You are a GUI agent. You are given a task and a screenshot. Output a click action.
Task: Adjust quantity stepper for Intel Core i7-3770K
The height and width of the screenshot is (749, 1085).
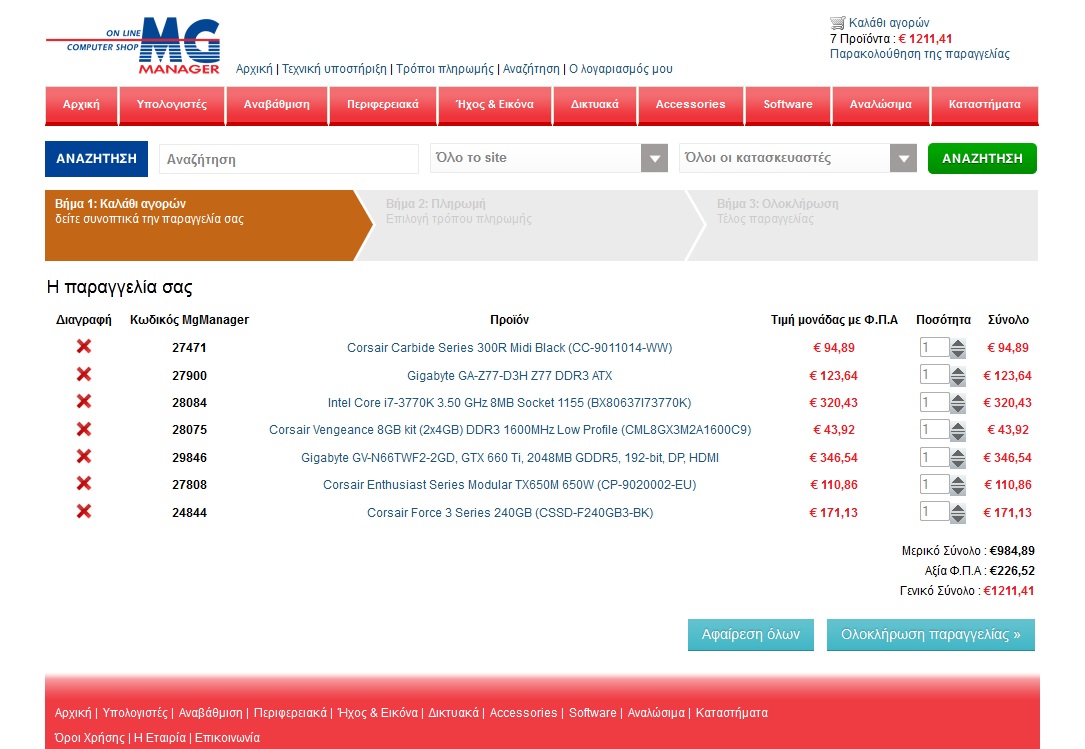click(958, 403)
